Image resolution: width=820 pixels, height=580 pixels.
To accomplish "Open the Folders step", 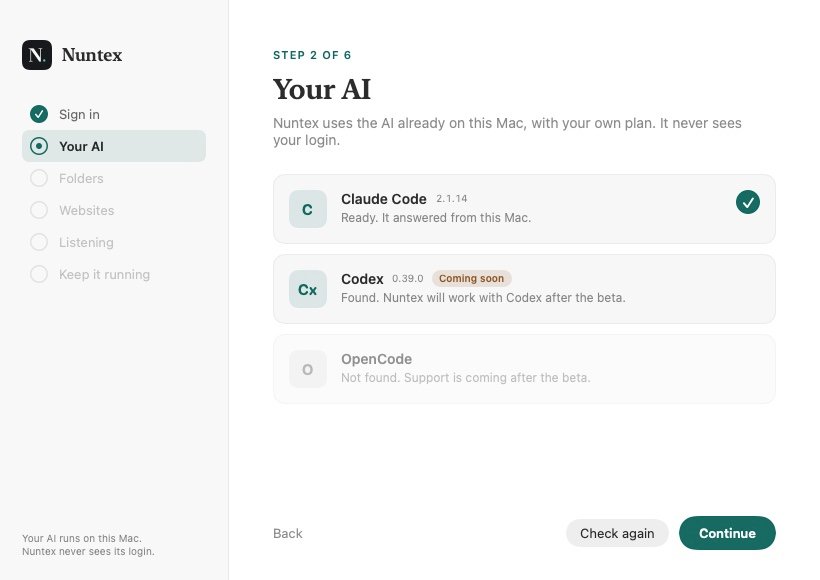I will (x=114, y=178).
